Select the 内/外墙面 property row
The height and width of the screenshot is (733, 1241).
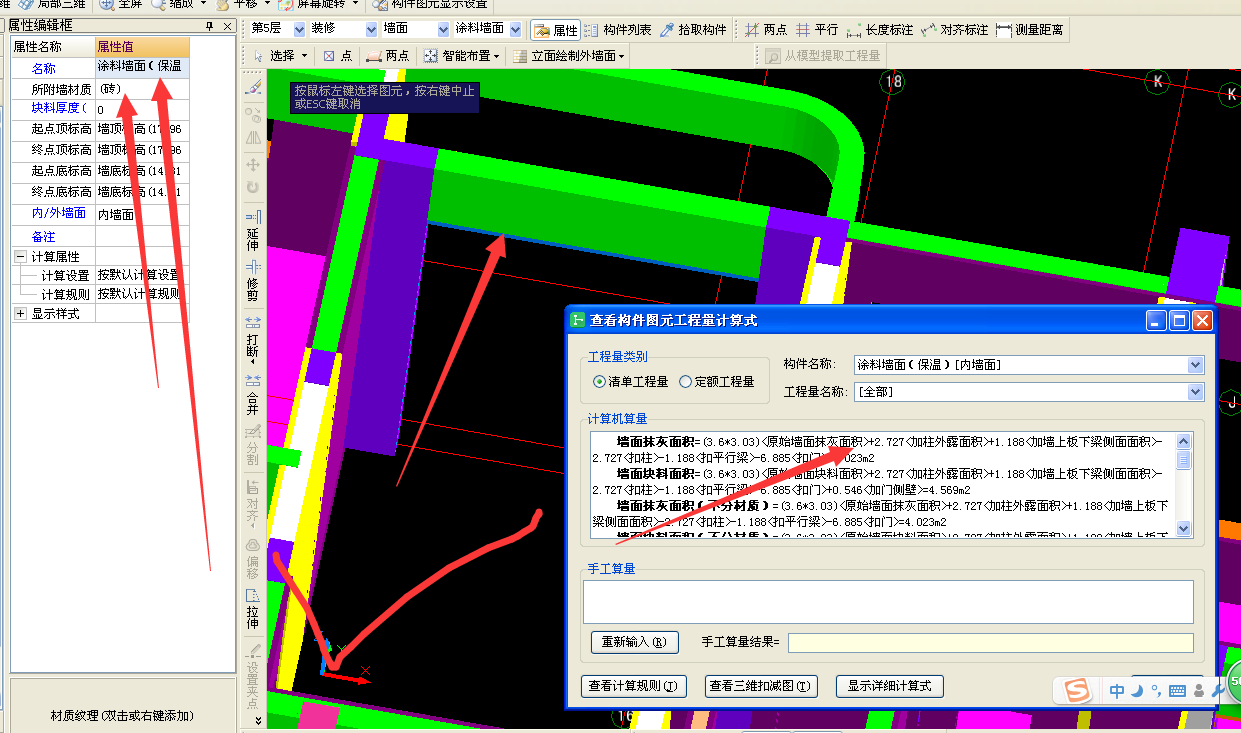(x=100, y=213)
